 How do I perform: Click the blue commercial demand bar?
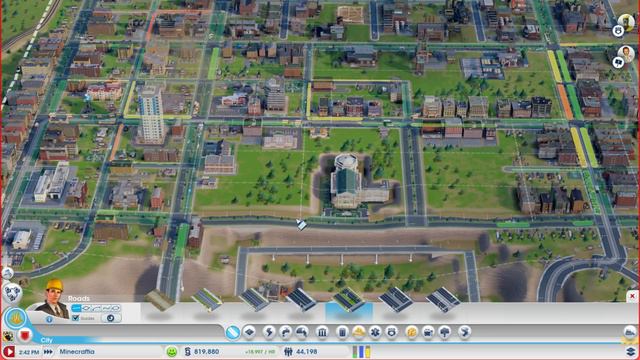[x=361, y=351]
